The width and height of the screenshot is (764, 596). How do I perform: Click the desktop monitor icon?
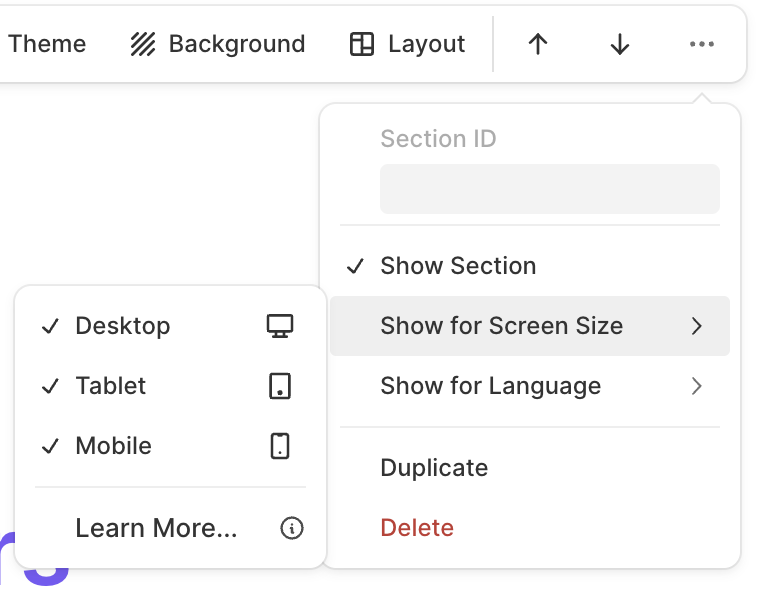(x=280, y=326)
